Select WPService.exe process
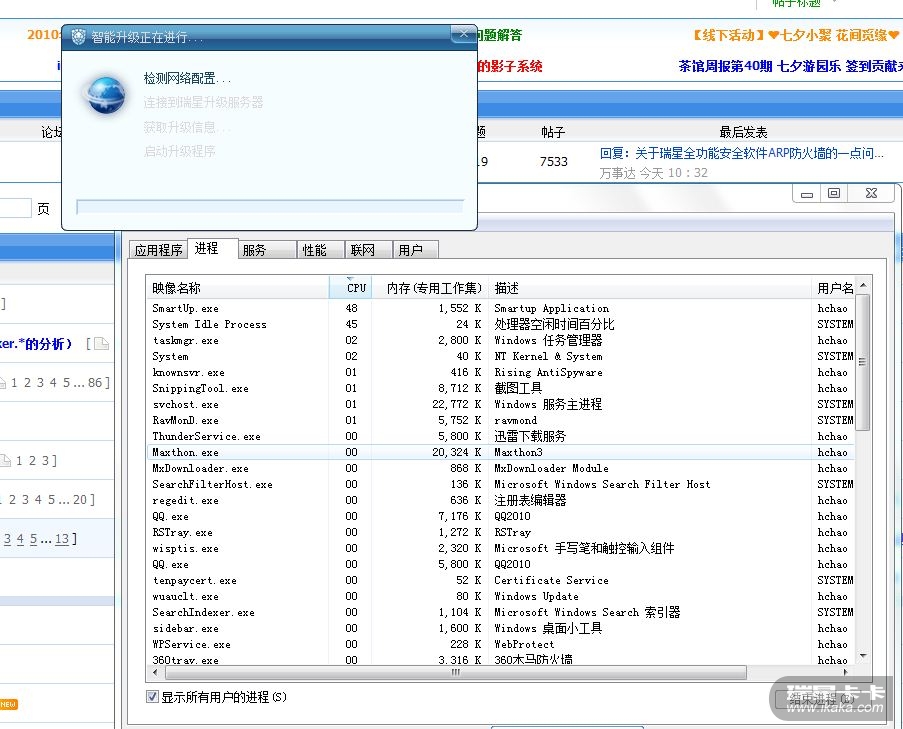The height and width of the screenshot is (729, 903). pyautogui.click(x=501, y=644)
